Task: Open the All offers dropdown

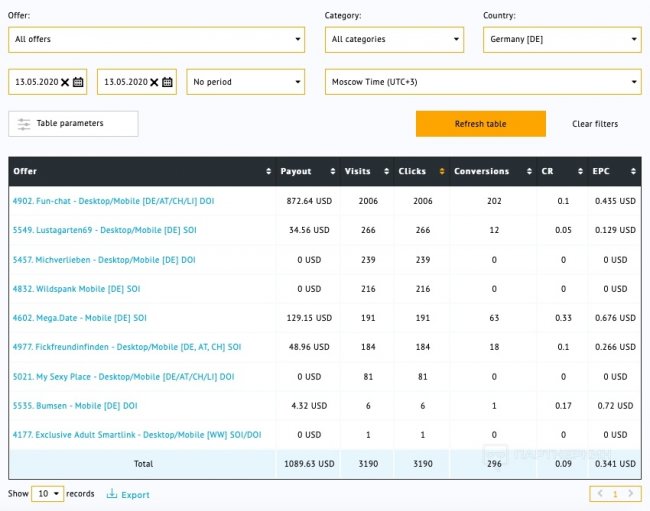Action: point(156,40)
